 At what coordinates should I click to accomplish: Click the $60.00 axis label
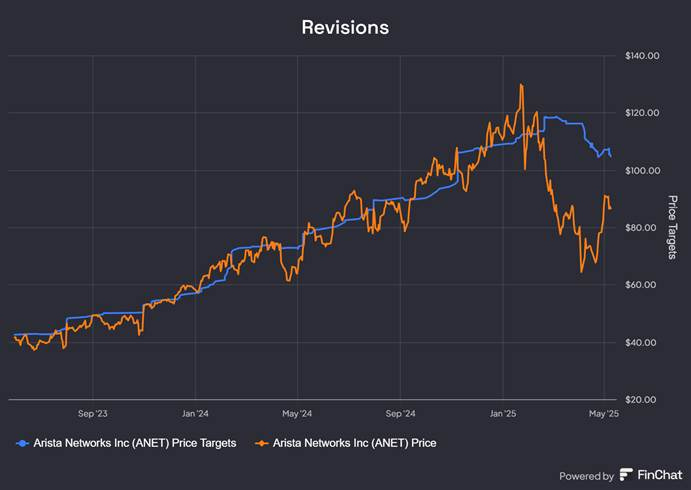pyautogui.click(x=640, y=285)
